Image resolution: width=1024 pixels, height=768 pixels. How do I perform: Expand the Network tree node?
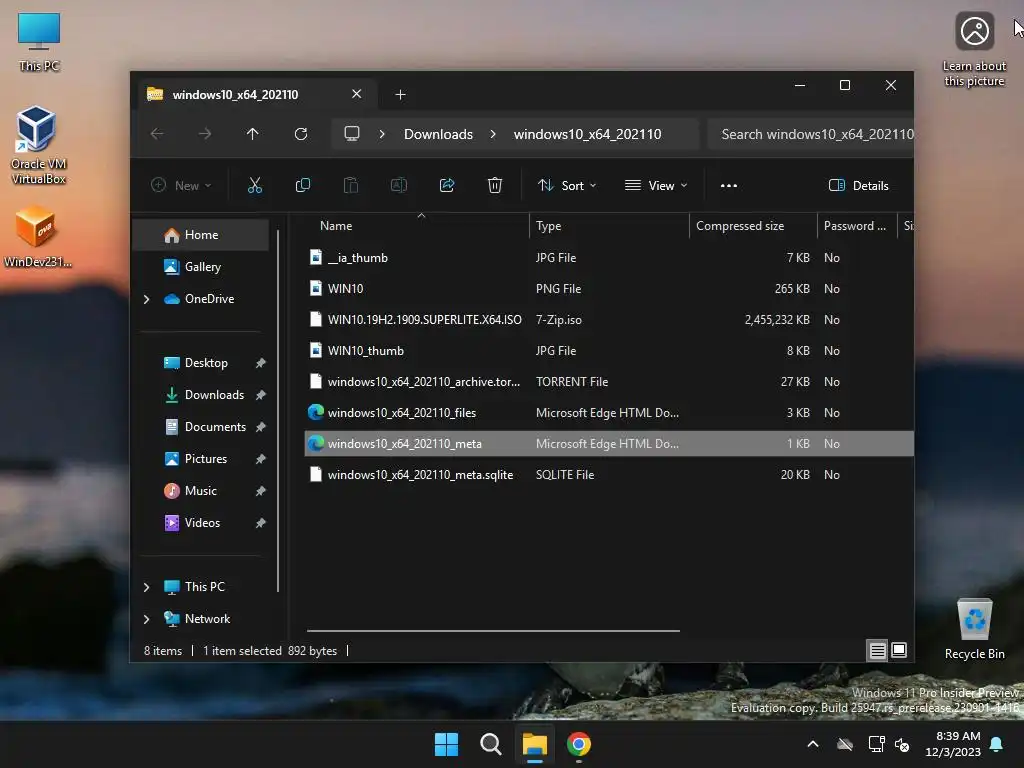click(147, 619)
